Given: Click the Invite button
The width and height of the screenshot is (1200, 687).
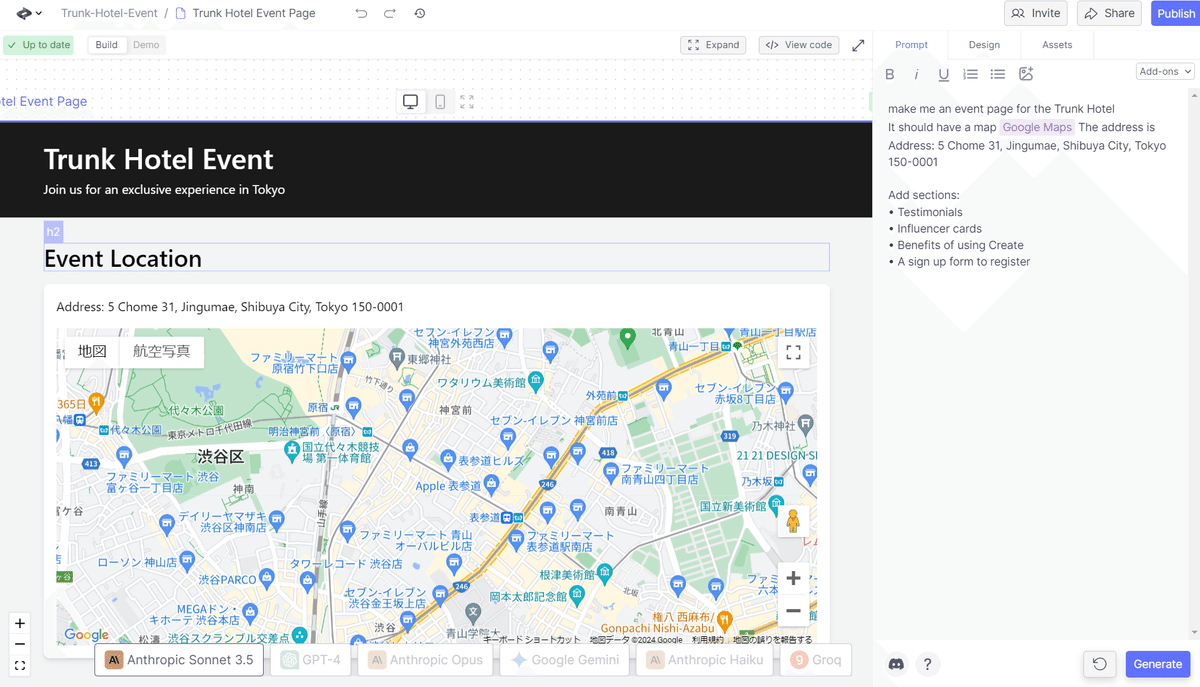Looking at the screenshot, I should tap(1036, 13).
